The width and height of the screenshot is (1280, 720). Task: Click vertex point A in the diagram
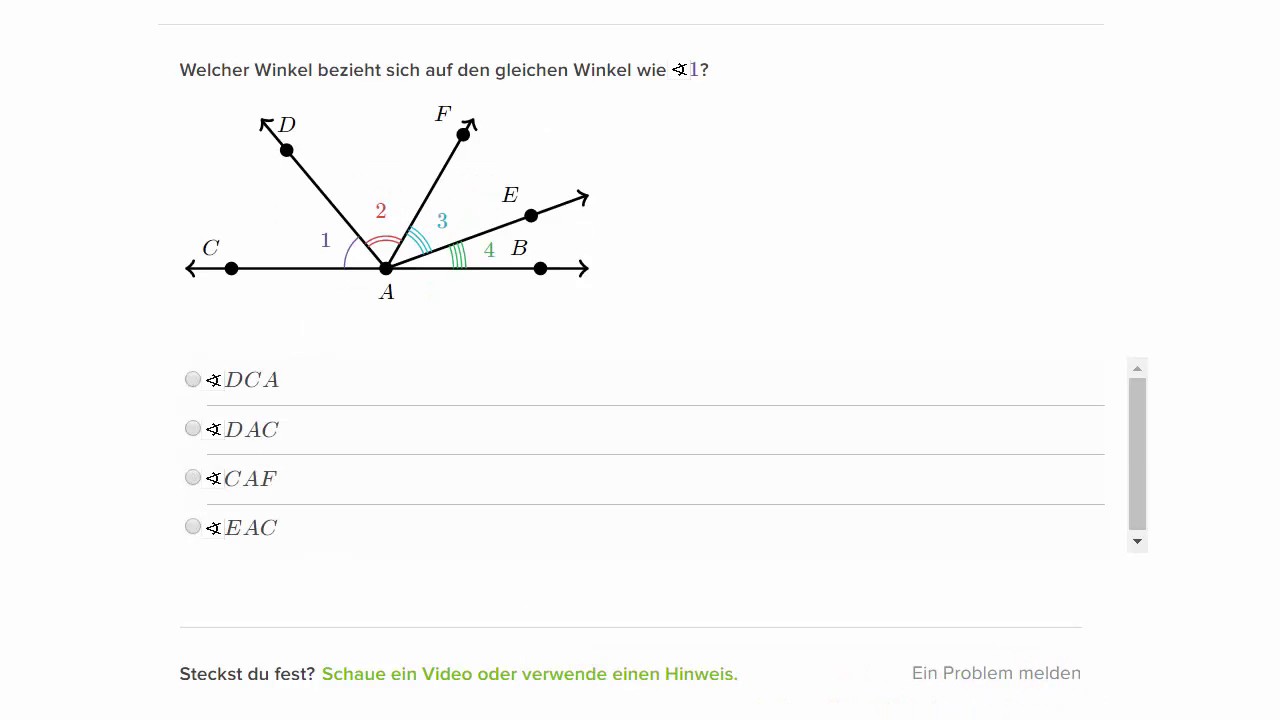[x=386, y=268]
